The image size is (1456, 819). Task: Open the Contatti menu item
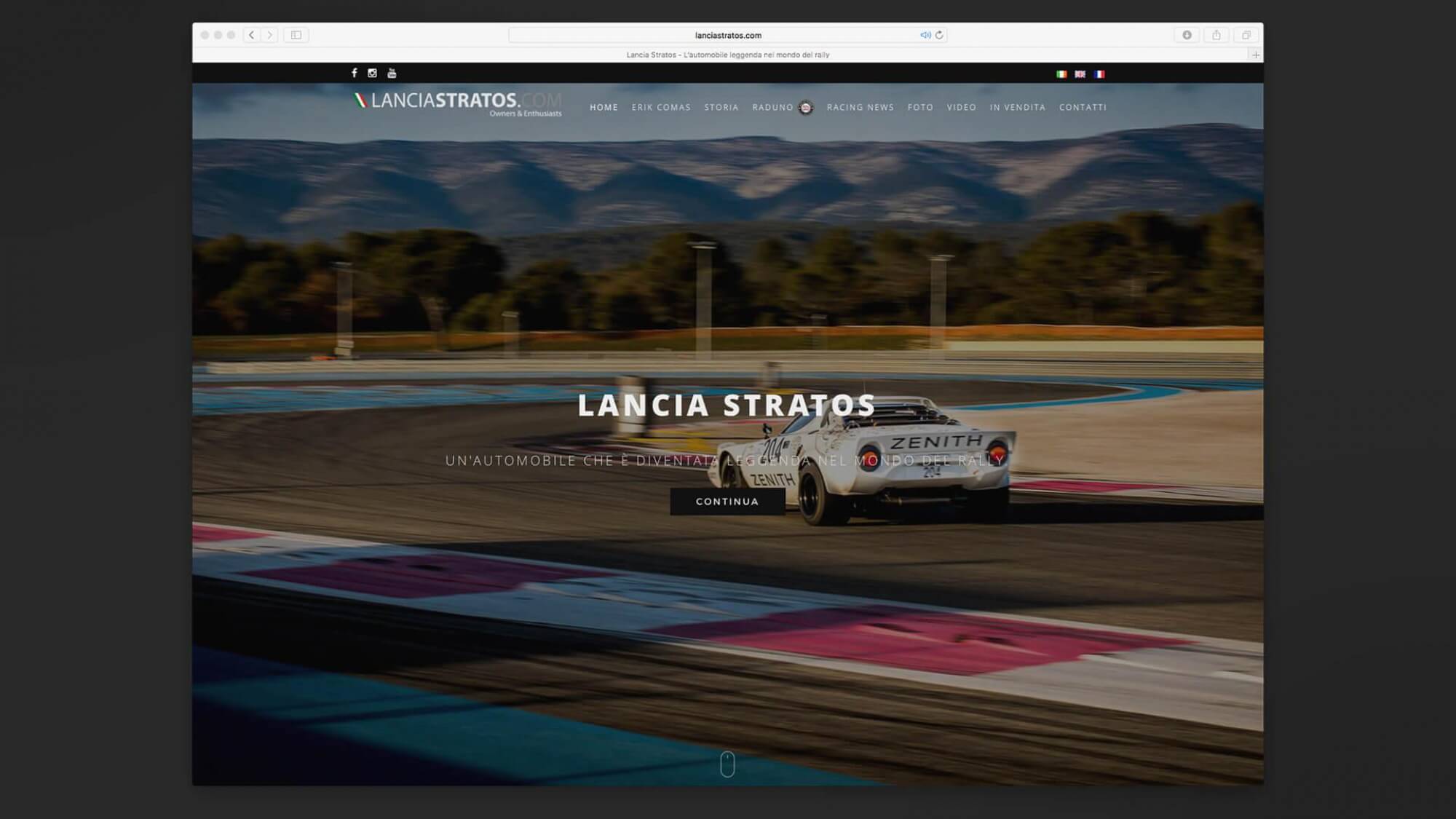pyautogui.click(x=1083, y=107)
